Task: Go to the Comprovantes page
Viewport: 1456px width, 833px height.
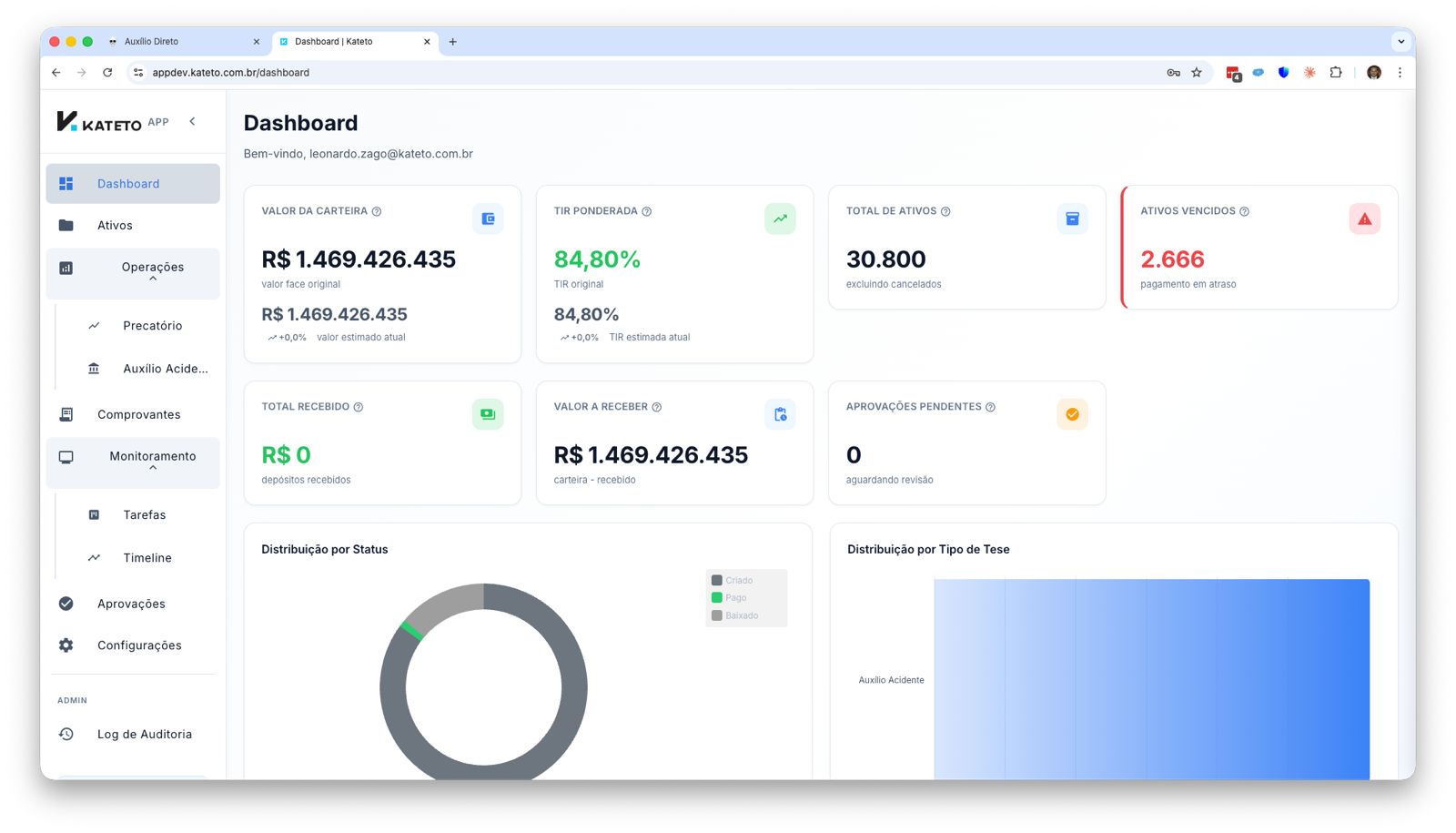Action: point(138,415)
